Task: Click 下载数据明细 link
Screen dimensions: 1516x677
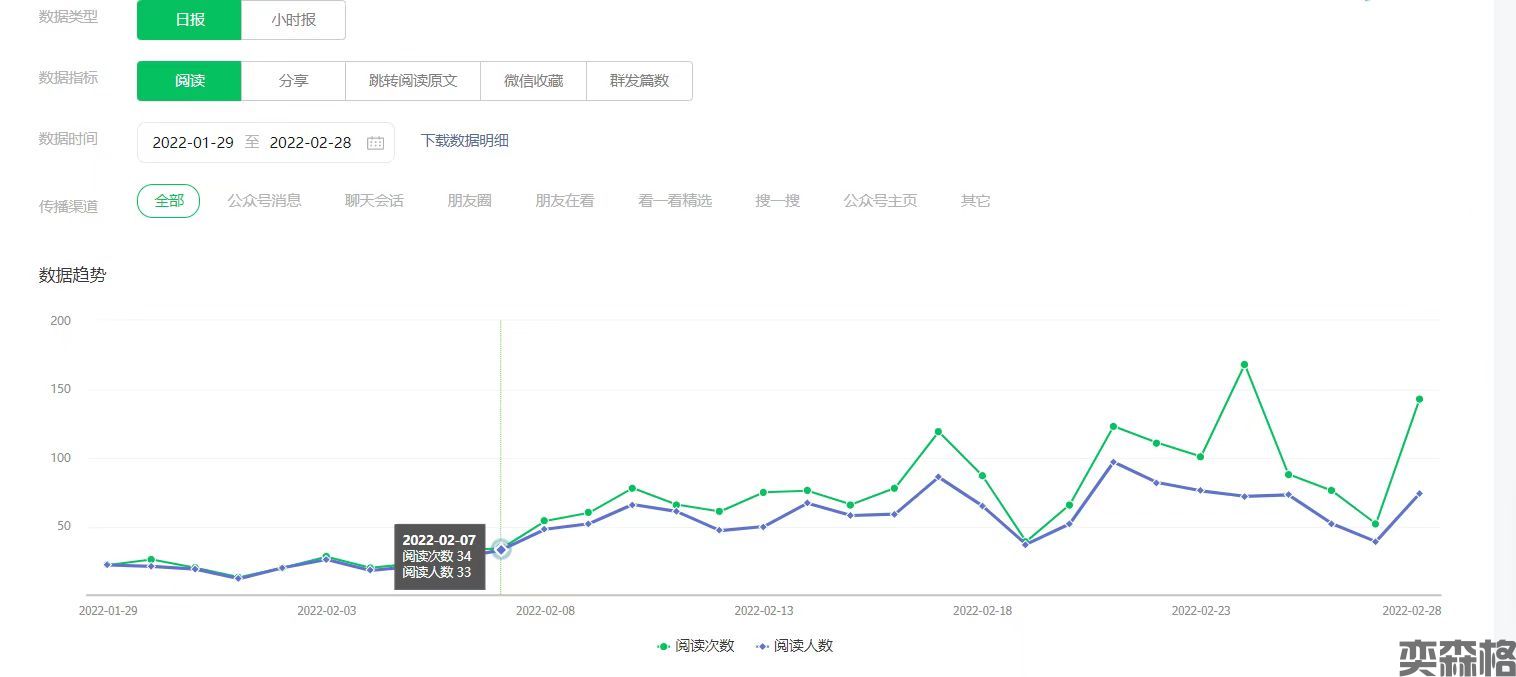Action: 464,141
